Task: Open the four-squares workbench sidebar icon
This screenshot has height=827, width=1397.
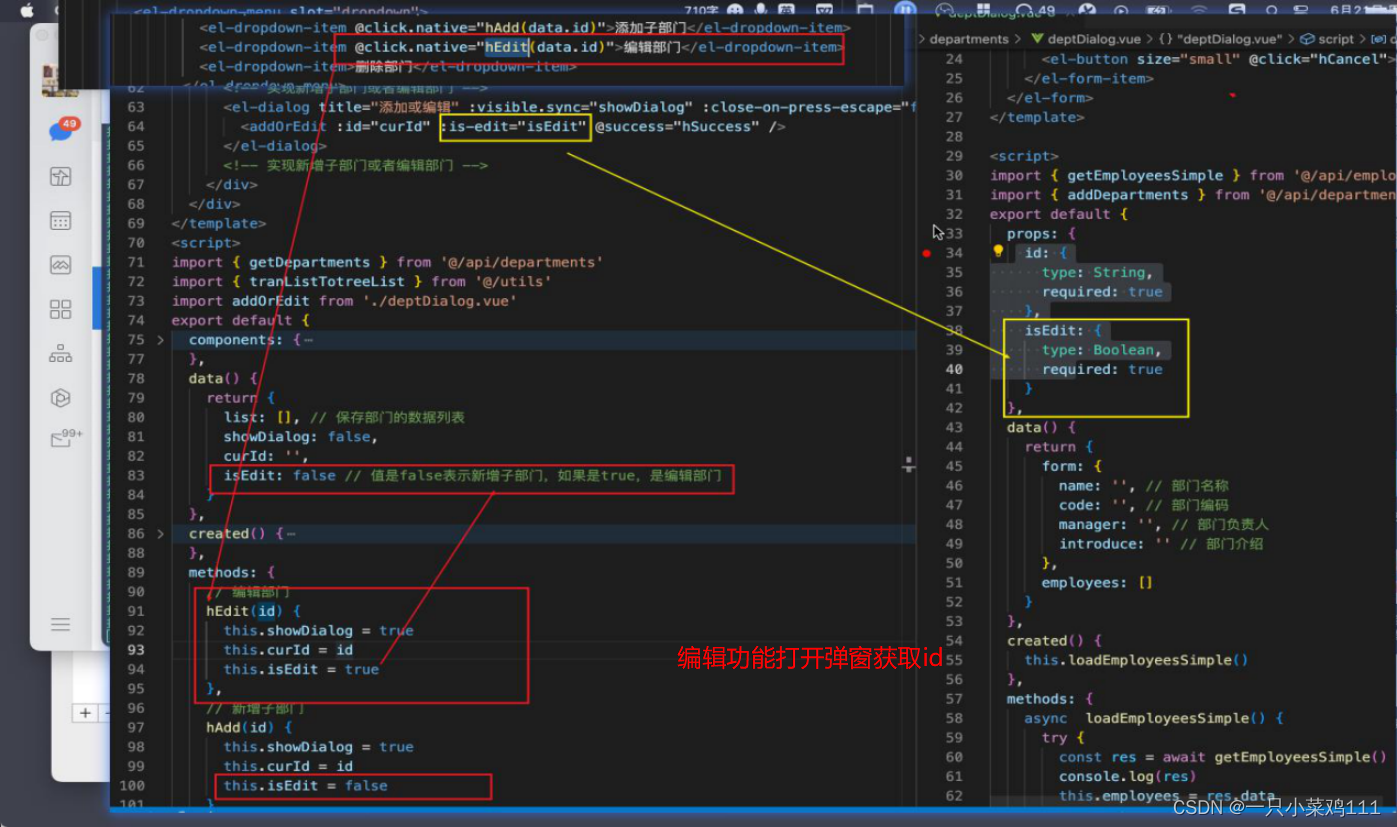Action: (x=60, y=309)
